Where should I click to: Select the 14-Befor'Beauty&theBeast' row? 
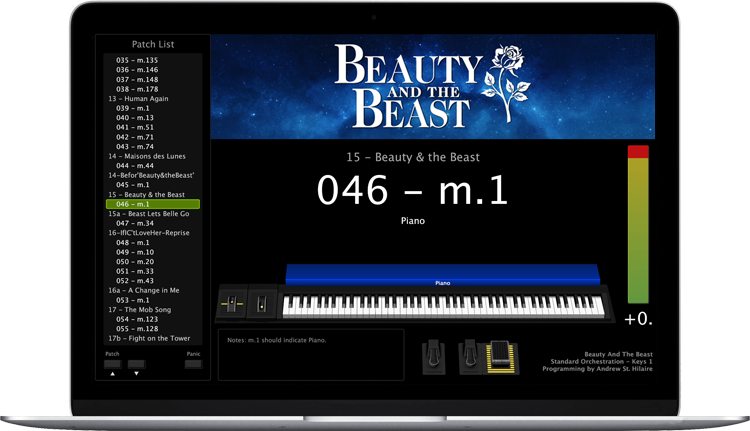[153, 175]
